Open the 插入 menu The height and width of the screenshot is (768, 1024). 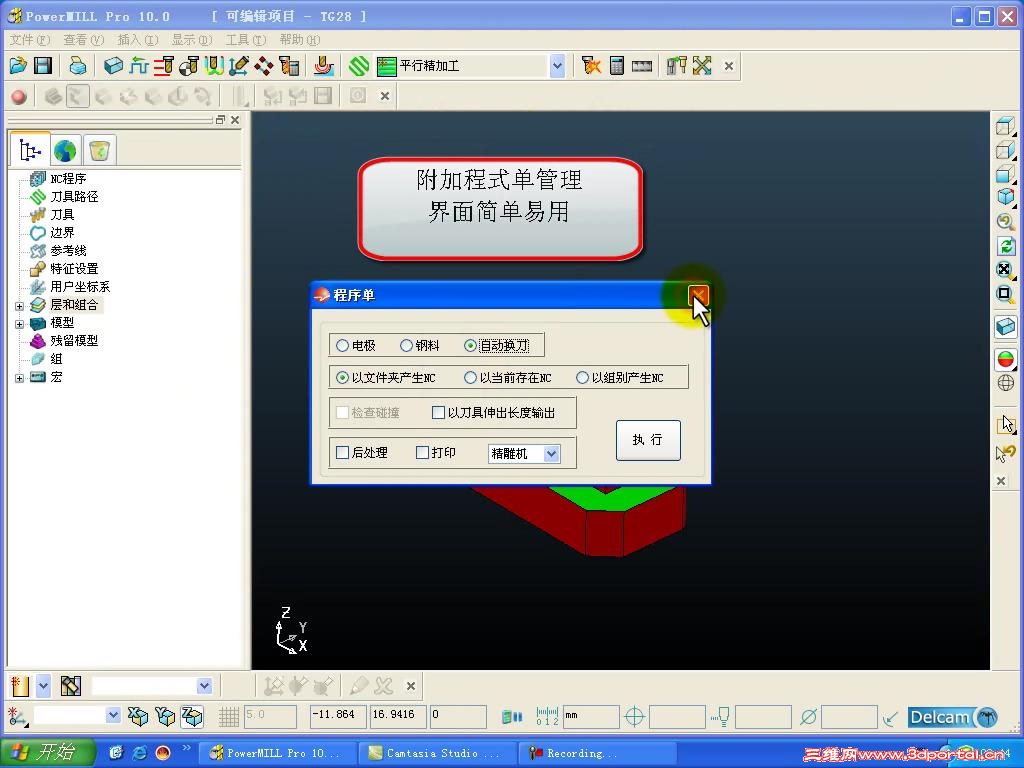point(138,40)
